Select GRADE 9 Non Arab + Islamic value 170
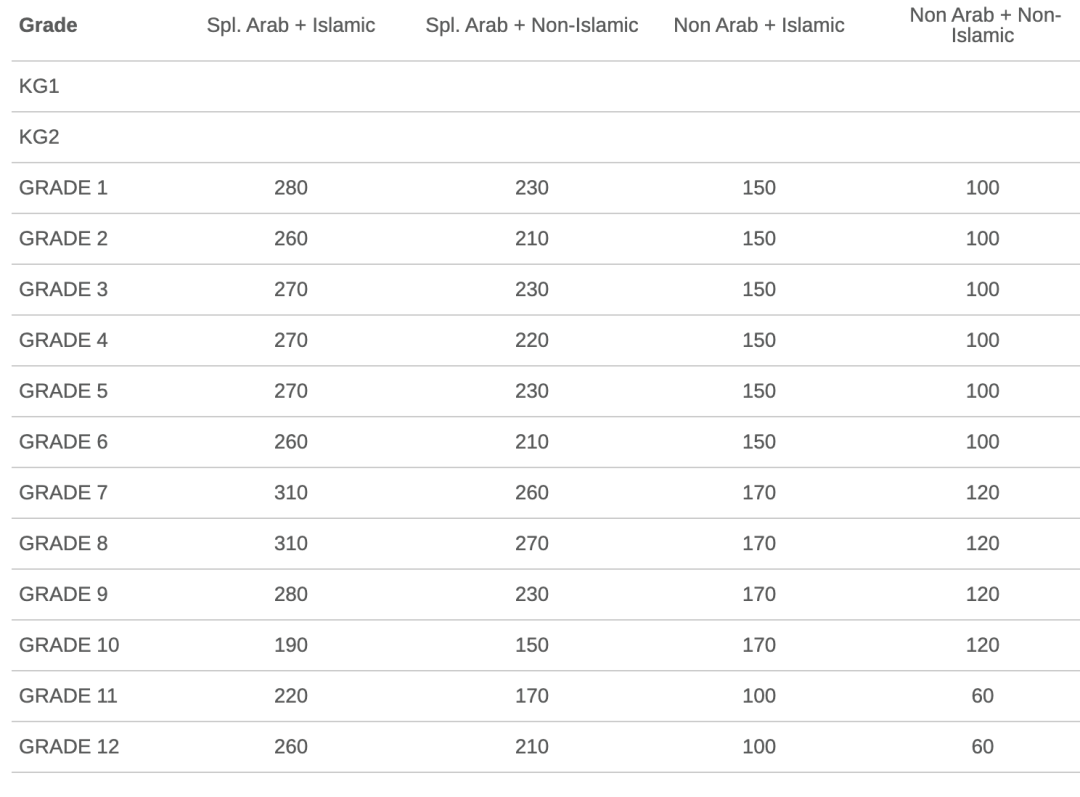Image resolution: width=1080 pixels, height=797 pixels. (x=759, y=594)
